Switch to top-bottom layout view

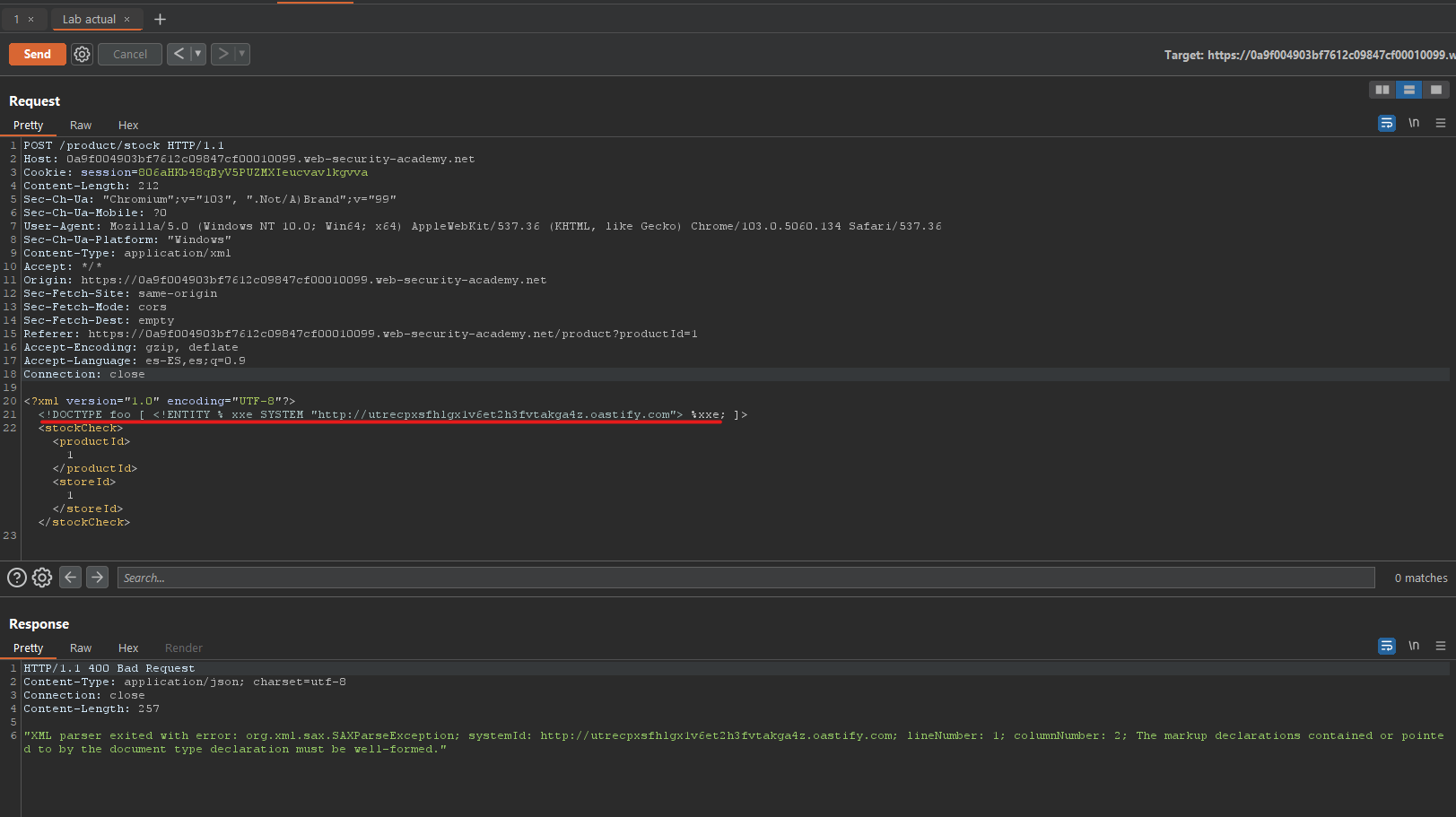[1409, 90]
